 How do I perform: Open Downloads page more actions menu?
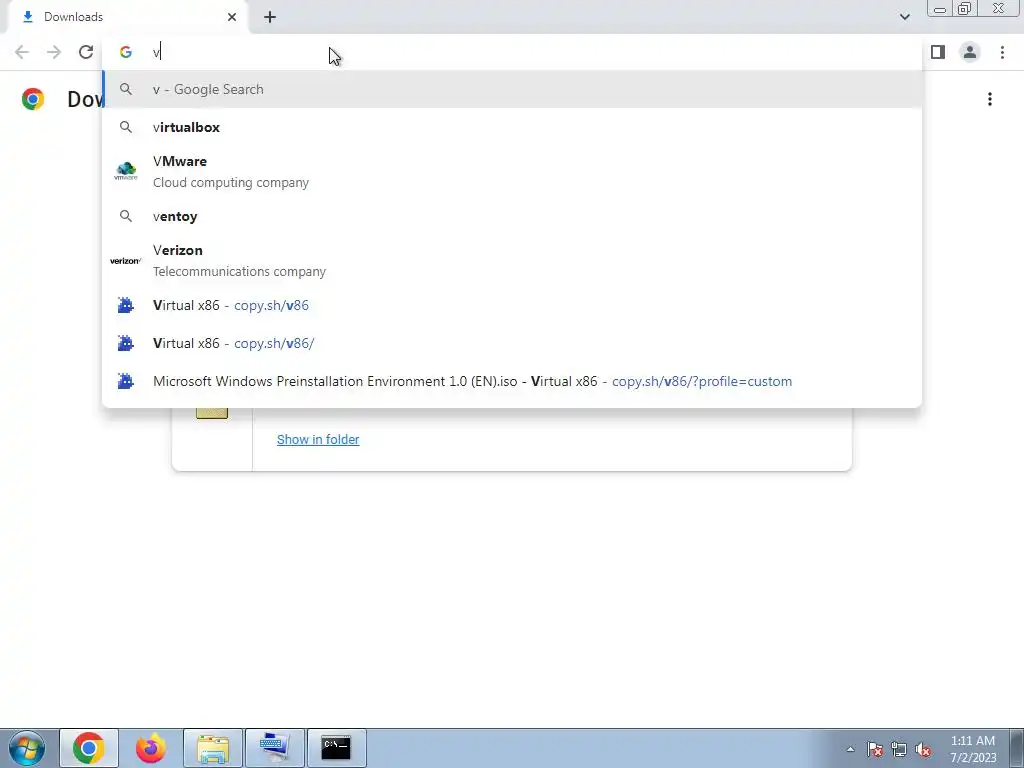[x=990, y=99]
